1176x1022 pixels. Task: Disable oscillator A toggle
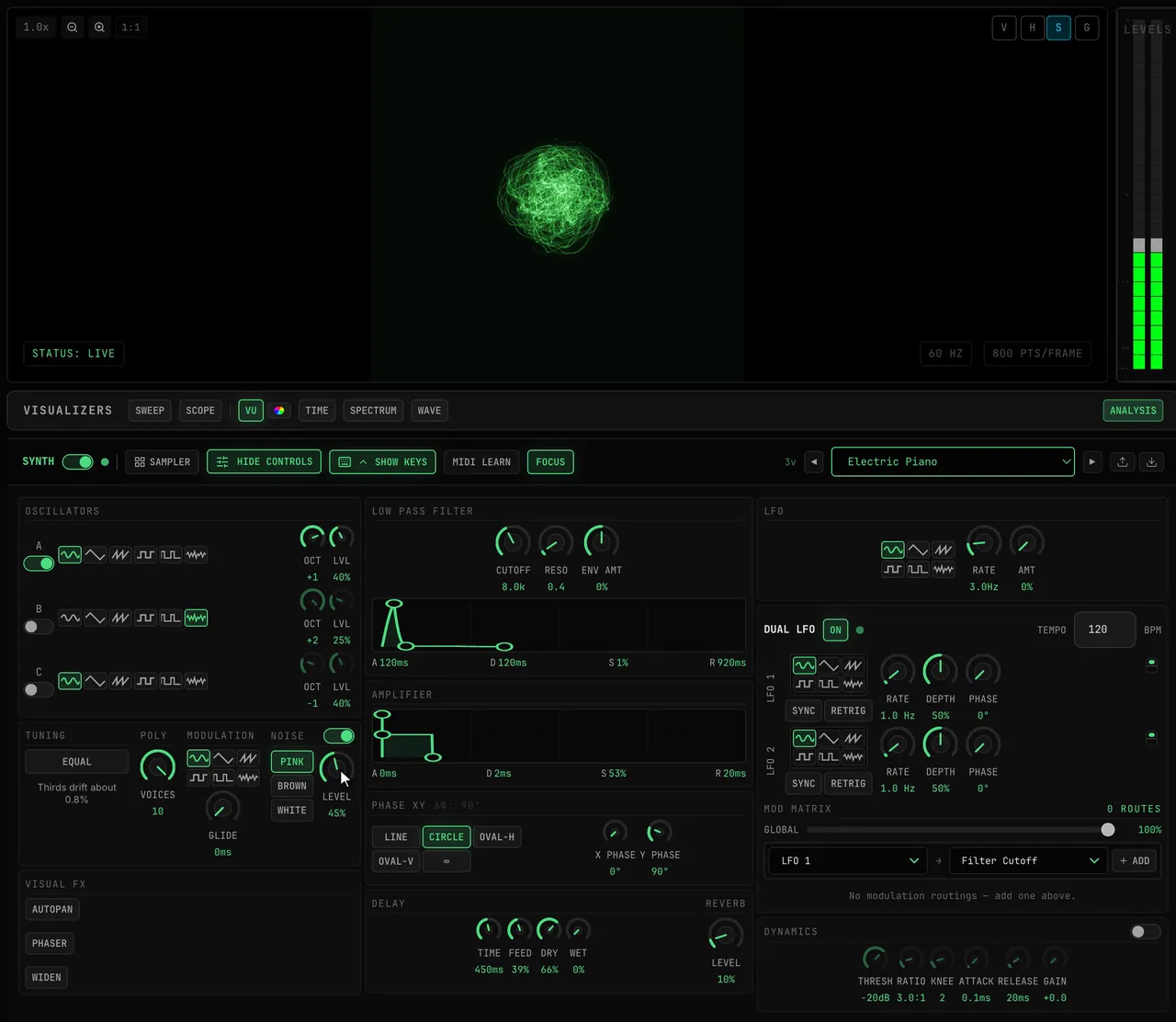pyautogui.click(x=39, y=563)
